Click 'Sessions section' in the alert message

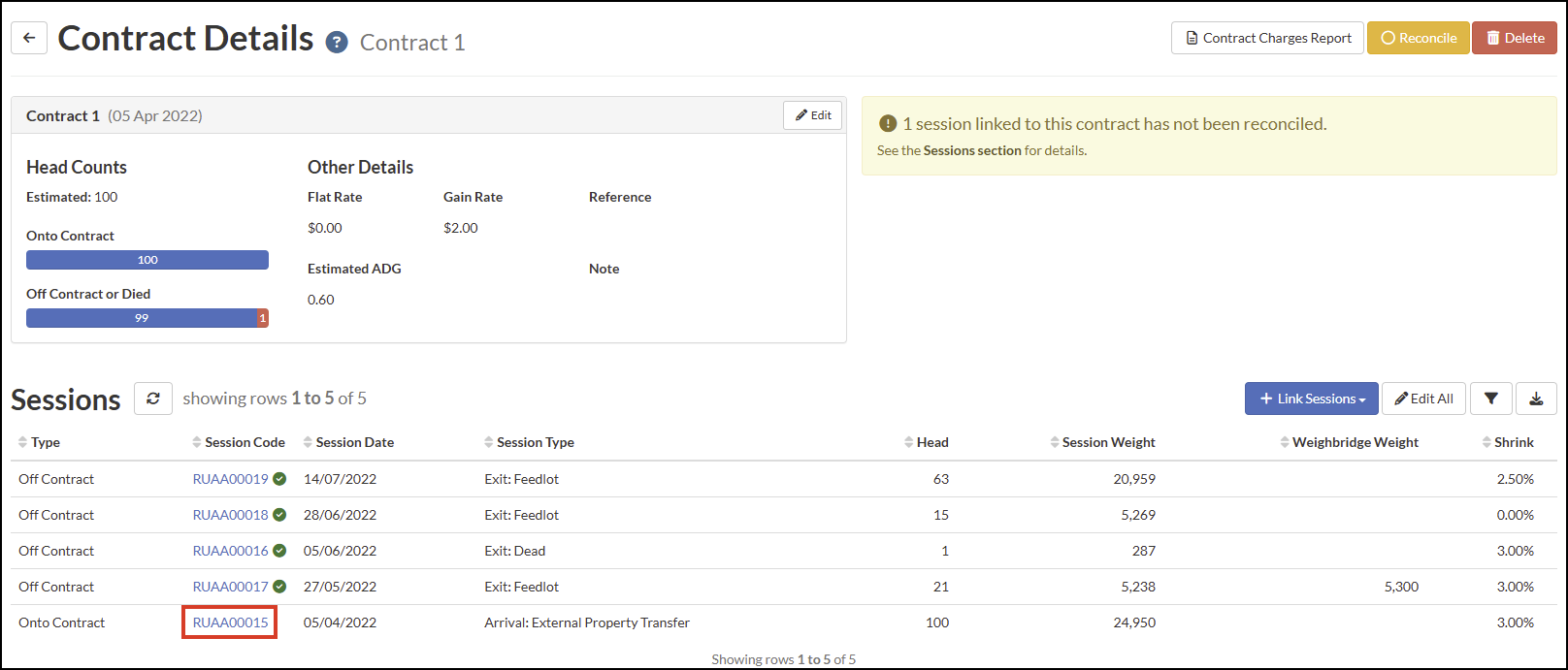(x=972, y=150)
